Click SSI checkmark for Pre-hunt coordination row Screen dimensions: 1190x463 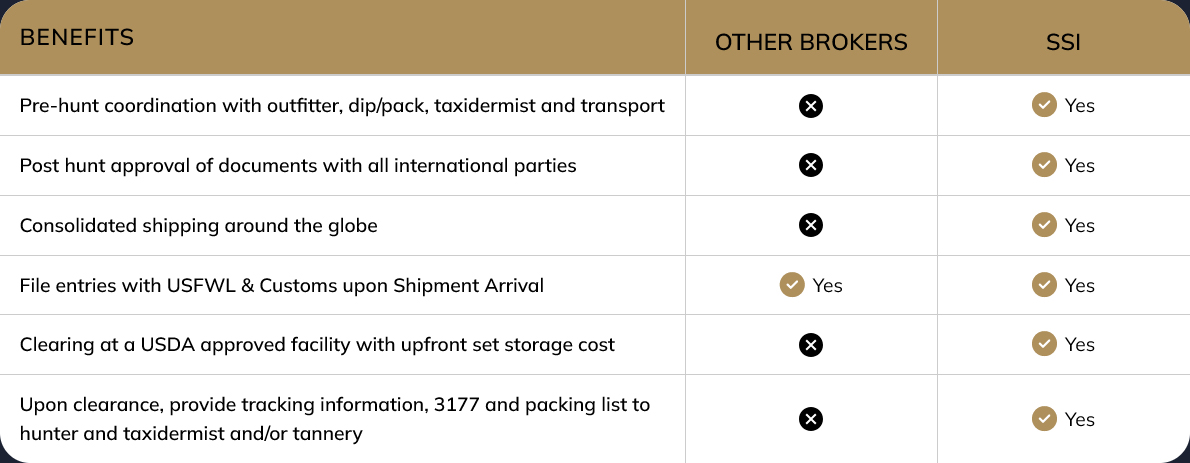tap(1044, 106)
